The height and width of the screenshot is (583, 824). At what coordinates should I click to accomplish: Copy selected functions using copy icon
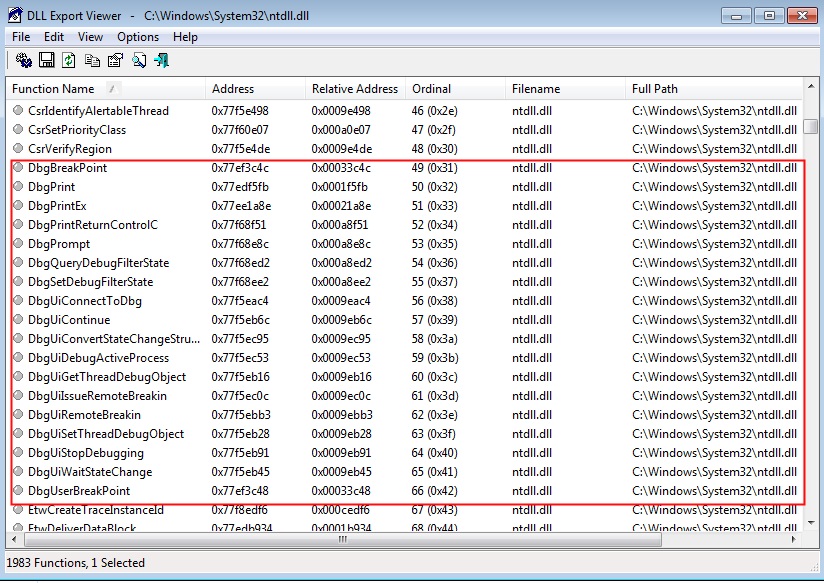click(90, 60)
